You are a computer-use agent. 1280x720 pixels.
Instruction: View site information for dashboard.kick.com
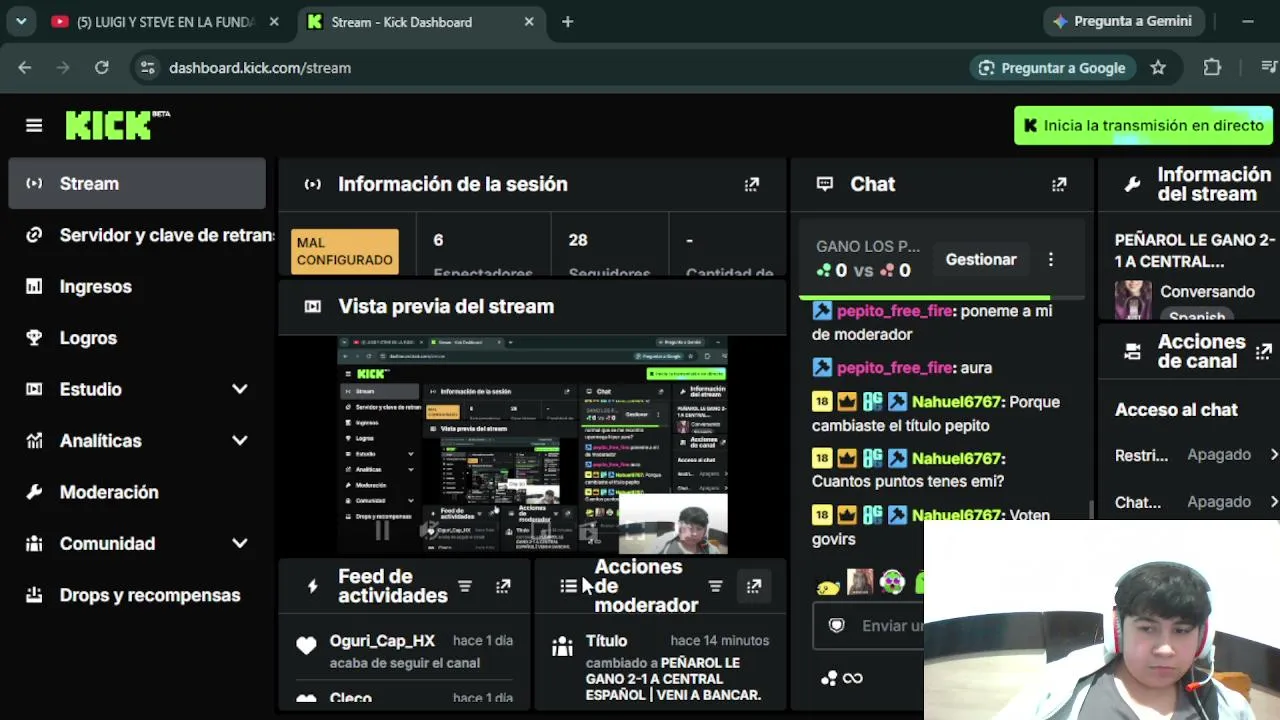(x=147, y=68)
